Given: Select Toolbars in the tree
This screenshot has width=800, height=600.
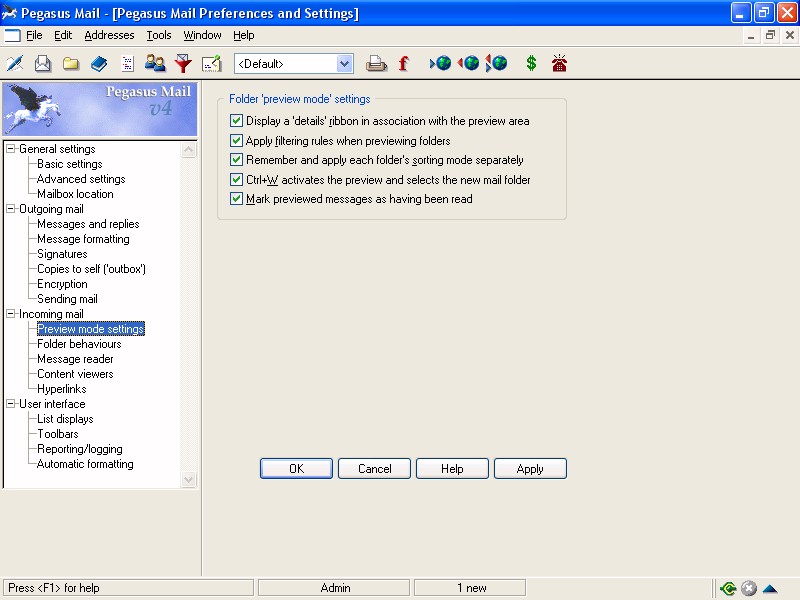Looking at the screenshot, I should pos(58,434).
